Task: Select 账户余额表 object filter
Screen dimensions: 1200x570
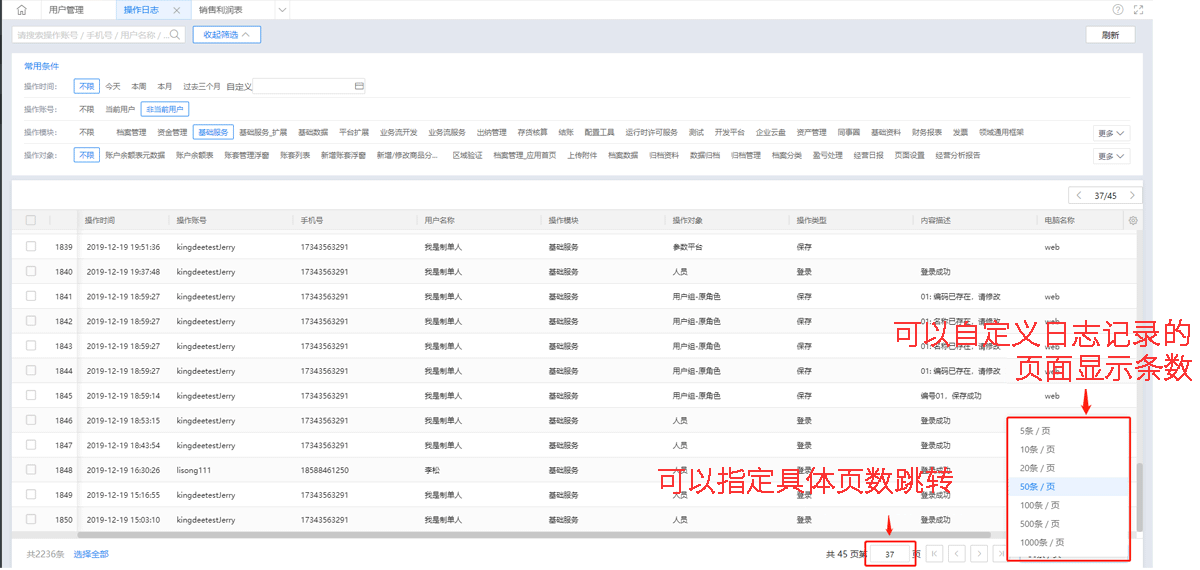Action: point(195,155)
